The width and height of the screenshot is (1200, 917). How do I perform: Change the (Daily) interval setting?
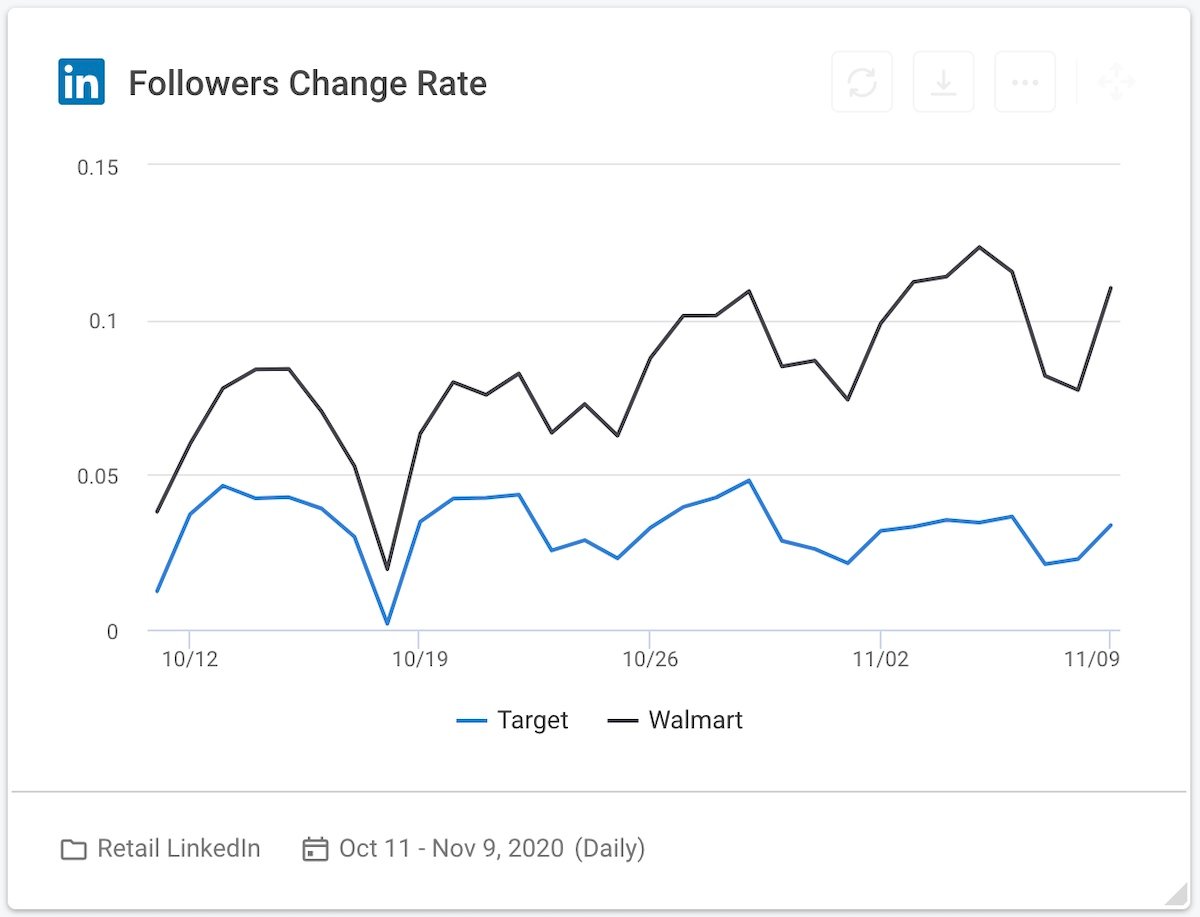click(x=609, y=849)
